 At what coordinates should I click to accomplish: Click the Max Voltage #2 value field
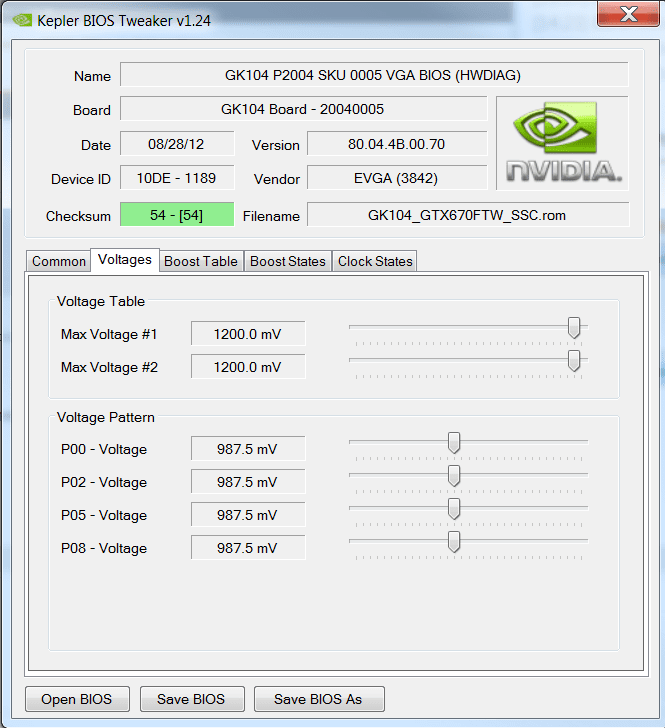point(248,366)
